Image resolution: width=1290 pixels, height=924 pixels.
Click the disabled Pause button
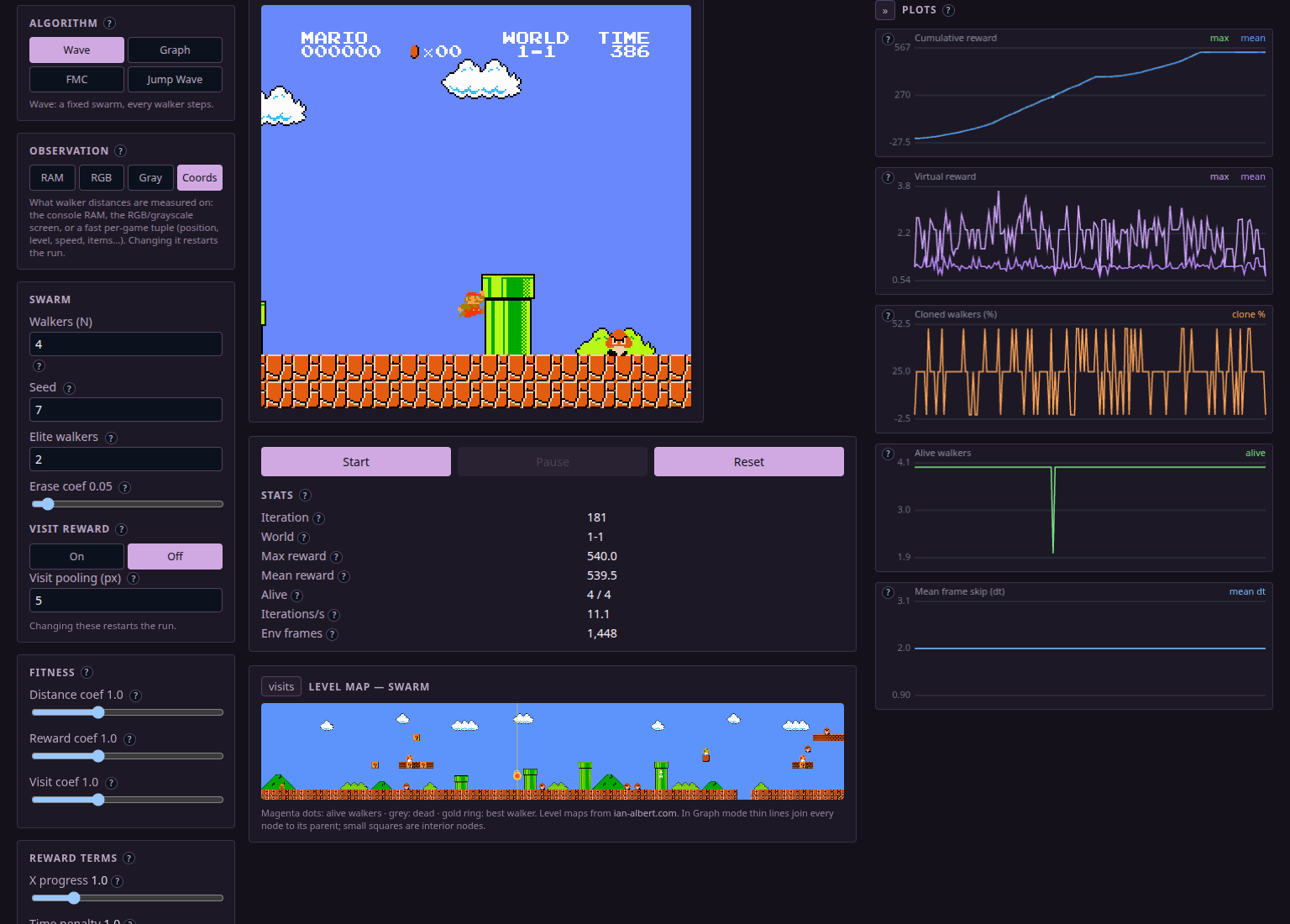click(x=553, y=462)
